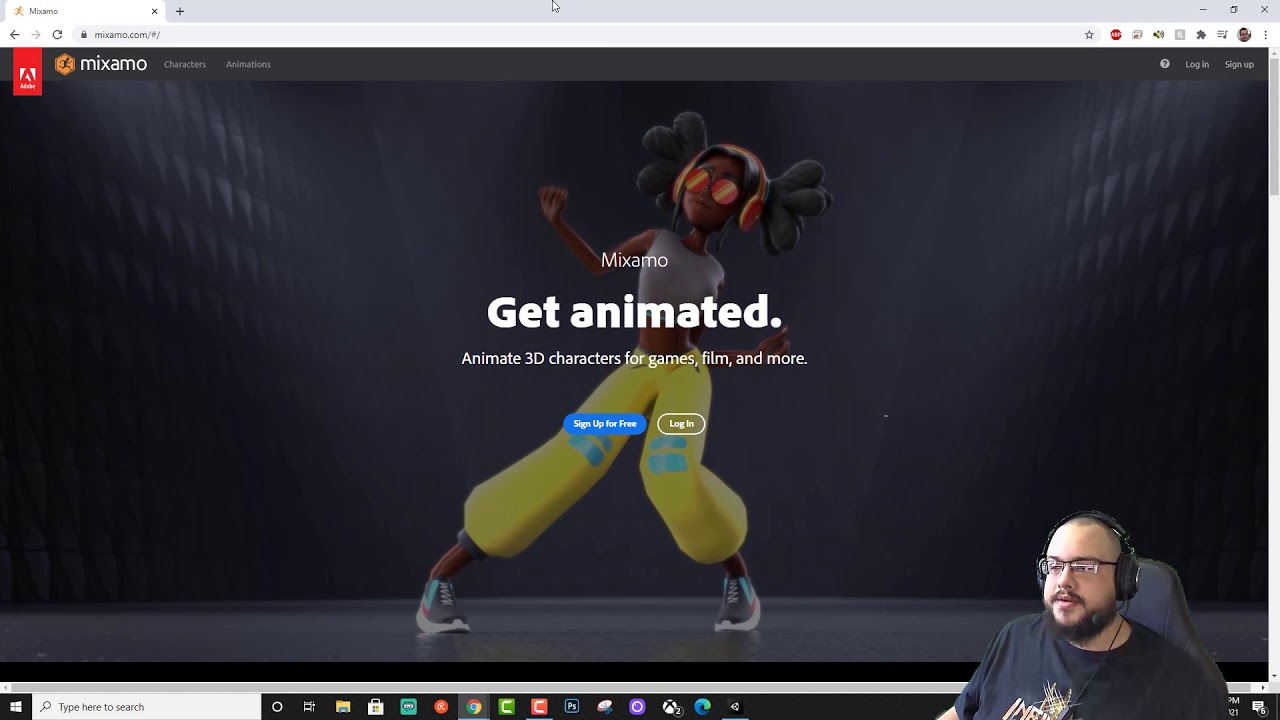Open Unity icon on taskbar
The width and height of the screenshot is (1280, 720).
click(735, 707)
